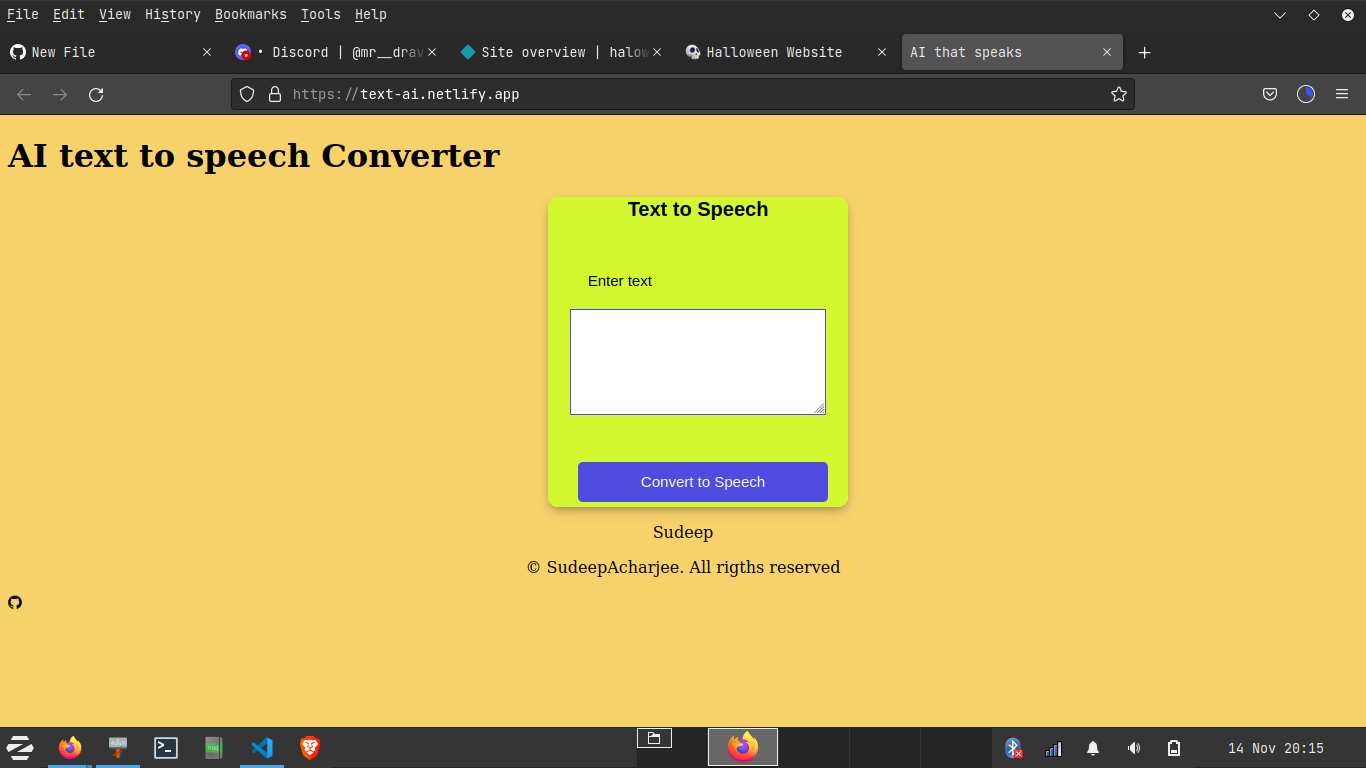Open the notifications bell in the tray
Viewport: 1366px width, 768px height.
coord(1092,747)
